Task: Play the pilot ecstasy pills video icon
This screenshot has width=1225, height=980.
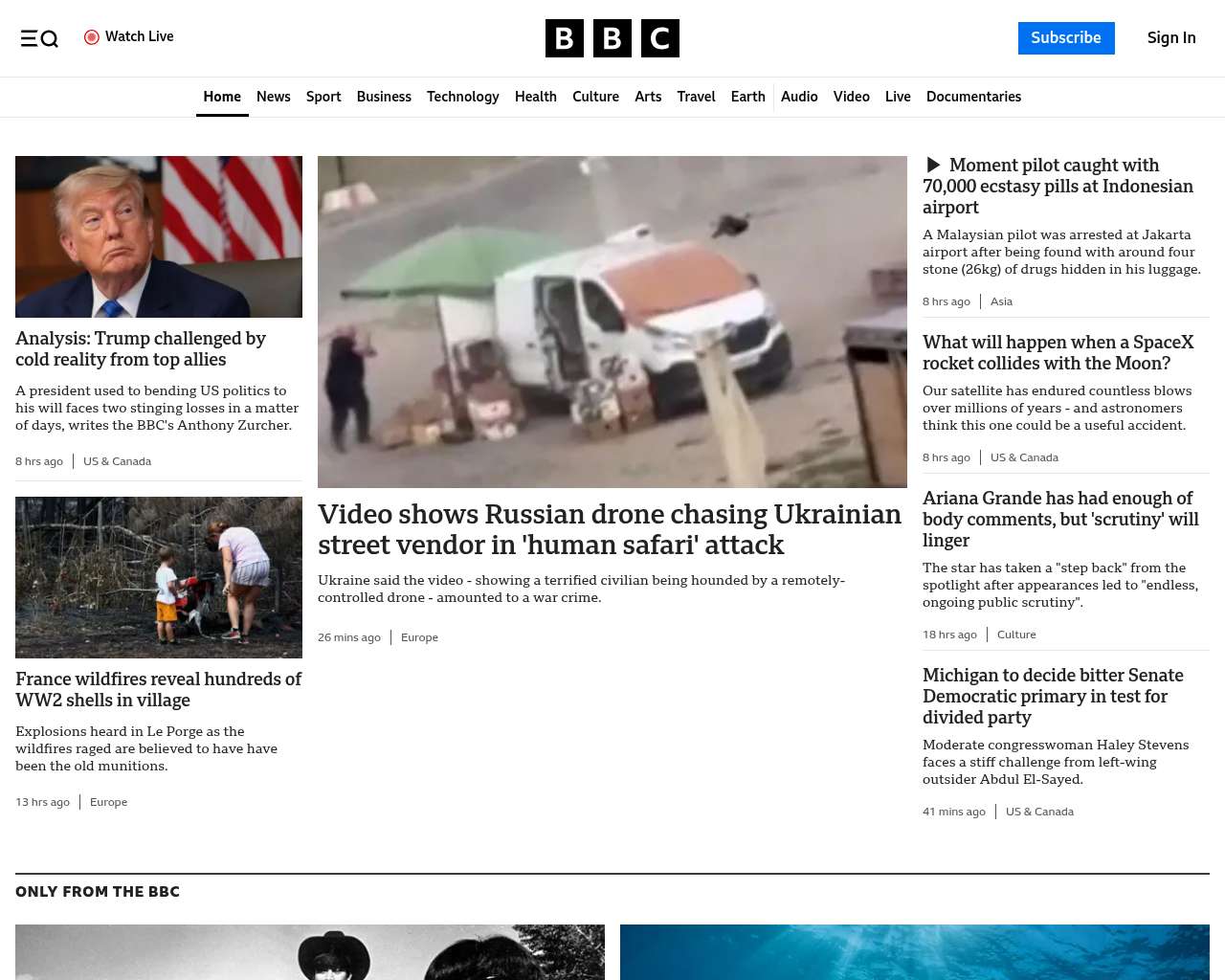Action: click(x=933, y=166)
